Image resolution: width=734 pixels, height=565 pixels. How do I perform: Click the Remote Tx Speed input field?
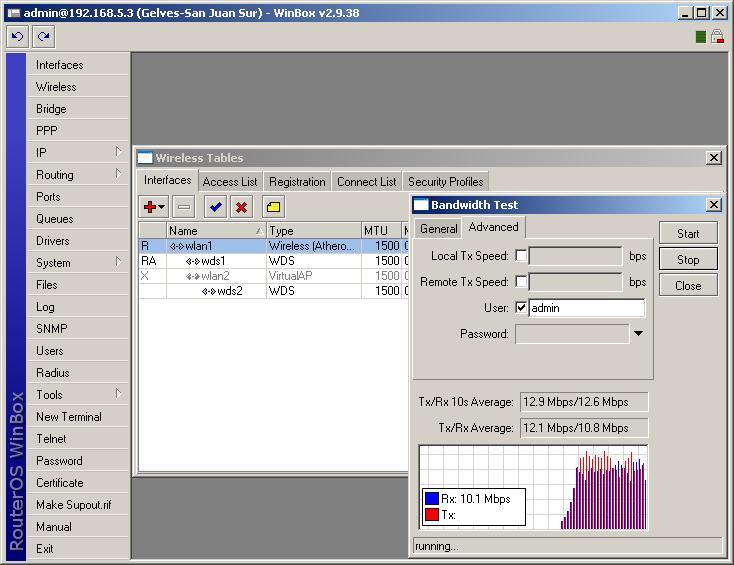click(x=575, y=282)
